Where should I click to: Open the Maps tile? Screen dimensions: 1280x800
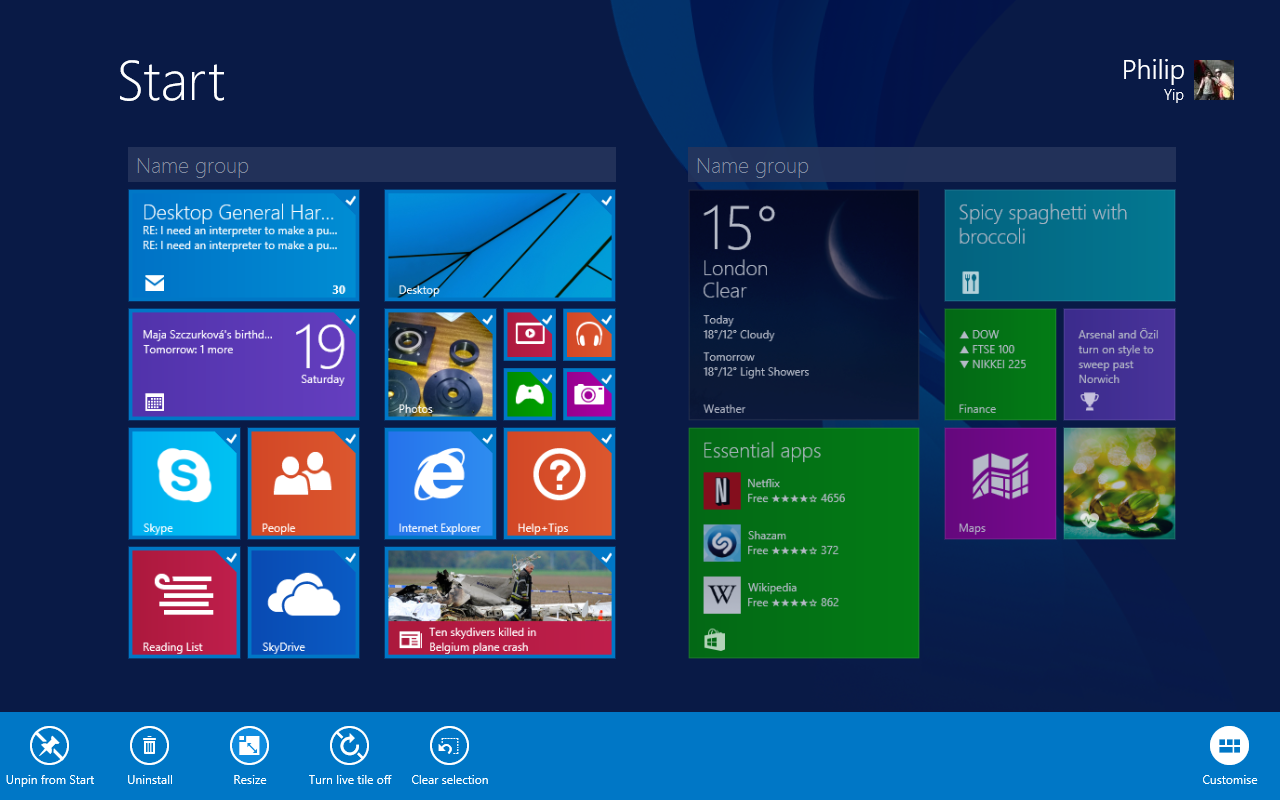click(1000, 484)
